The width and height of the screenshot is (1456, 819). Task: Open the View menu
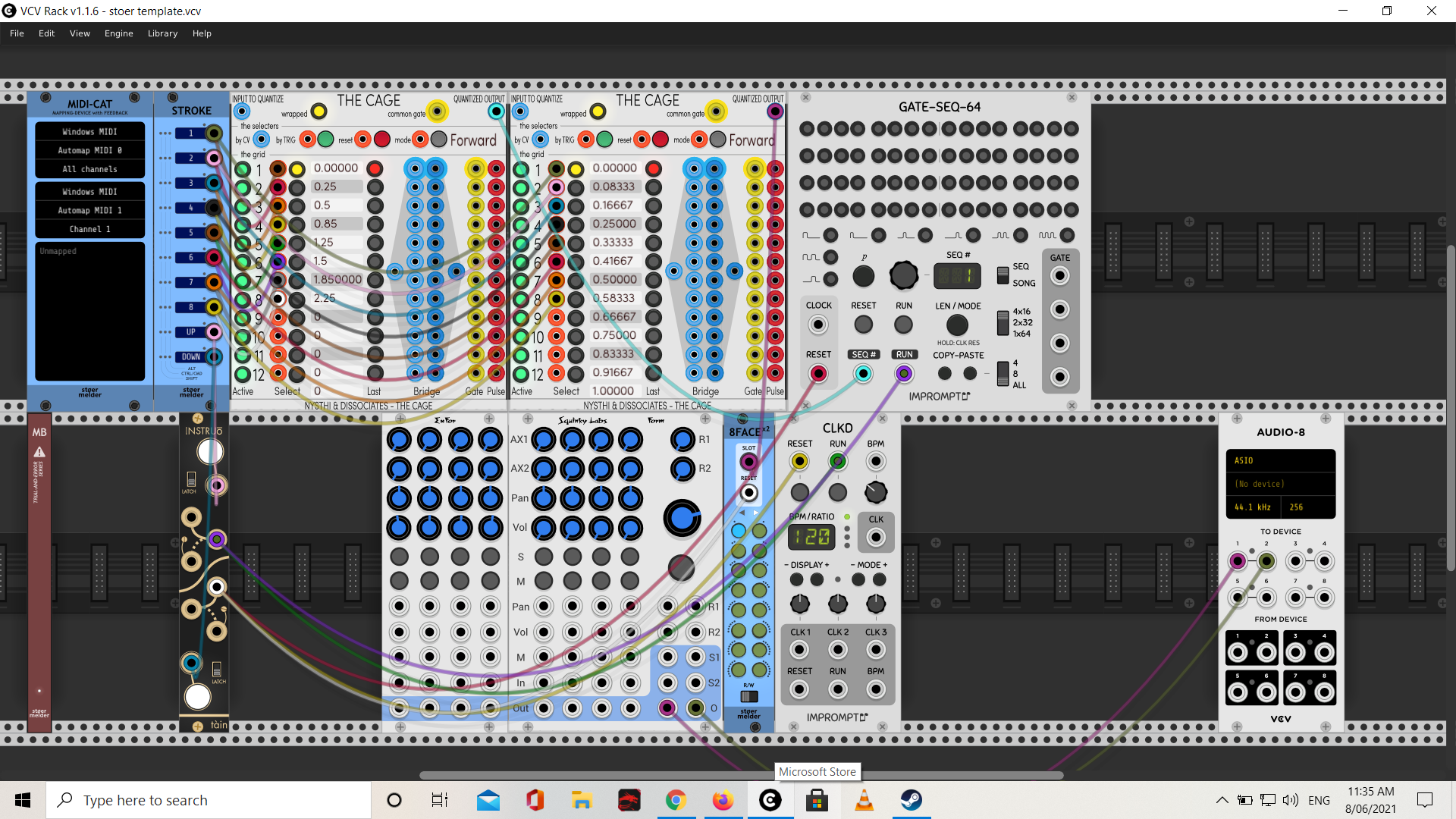click(80, 33)
